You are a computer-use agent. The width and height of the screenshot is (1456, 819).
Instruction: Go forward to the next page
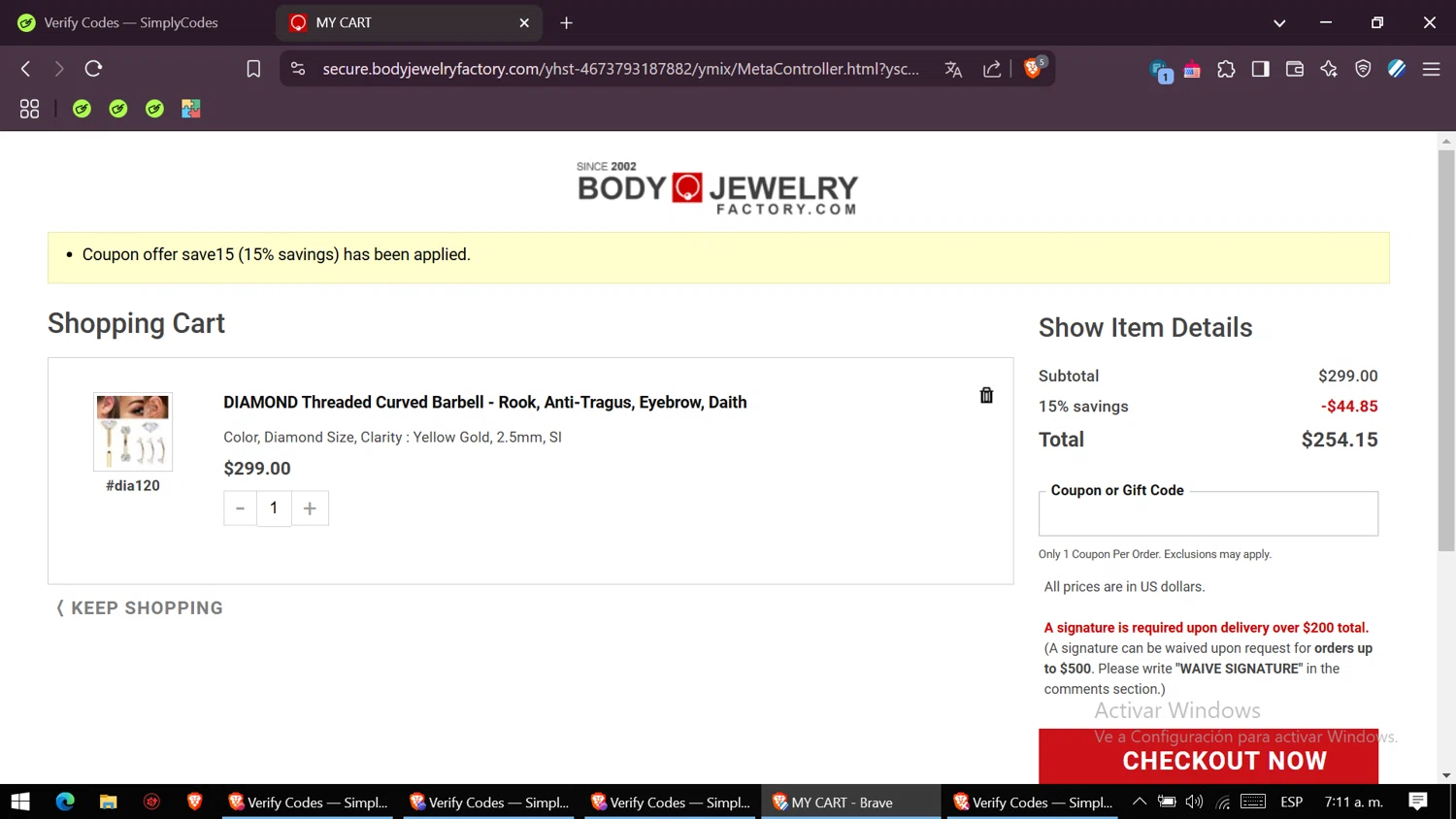coord(59,69)
